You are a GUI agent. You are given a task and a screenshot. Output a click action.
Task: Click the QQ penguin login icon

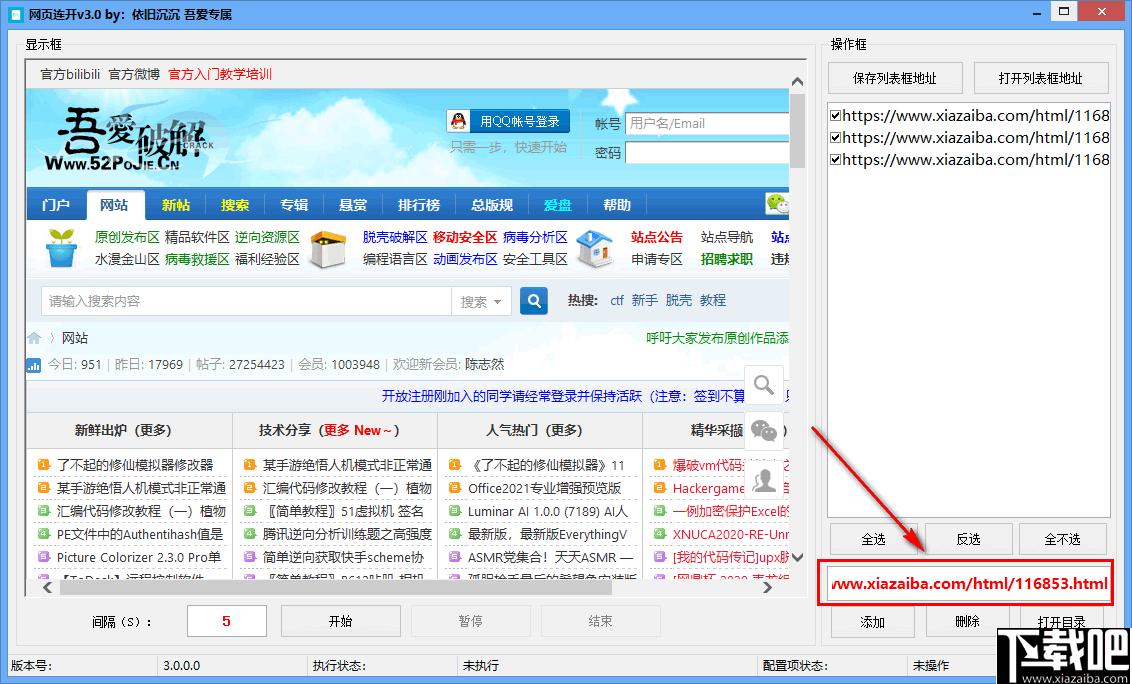[458, 121]
